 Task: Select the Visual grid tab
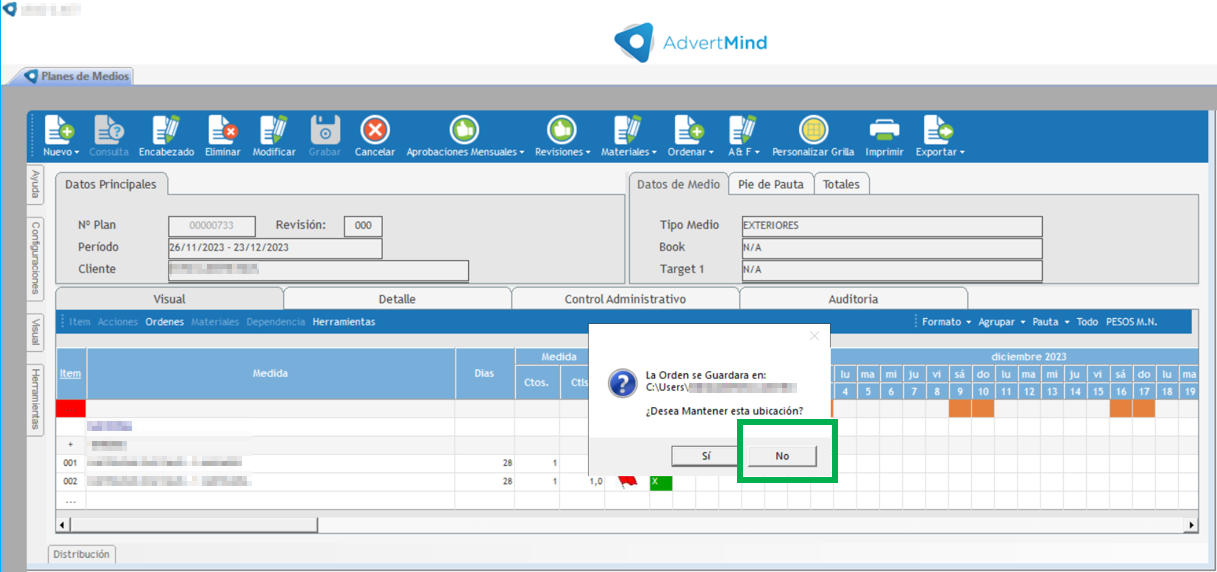169,299
